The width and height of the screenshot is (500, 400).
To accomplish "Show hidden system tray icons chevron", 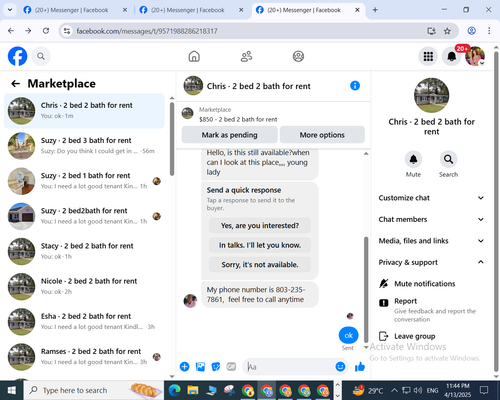I will (x=394, y=390).
